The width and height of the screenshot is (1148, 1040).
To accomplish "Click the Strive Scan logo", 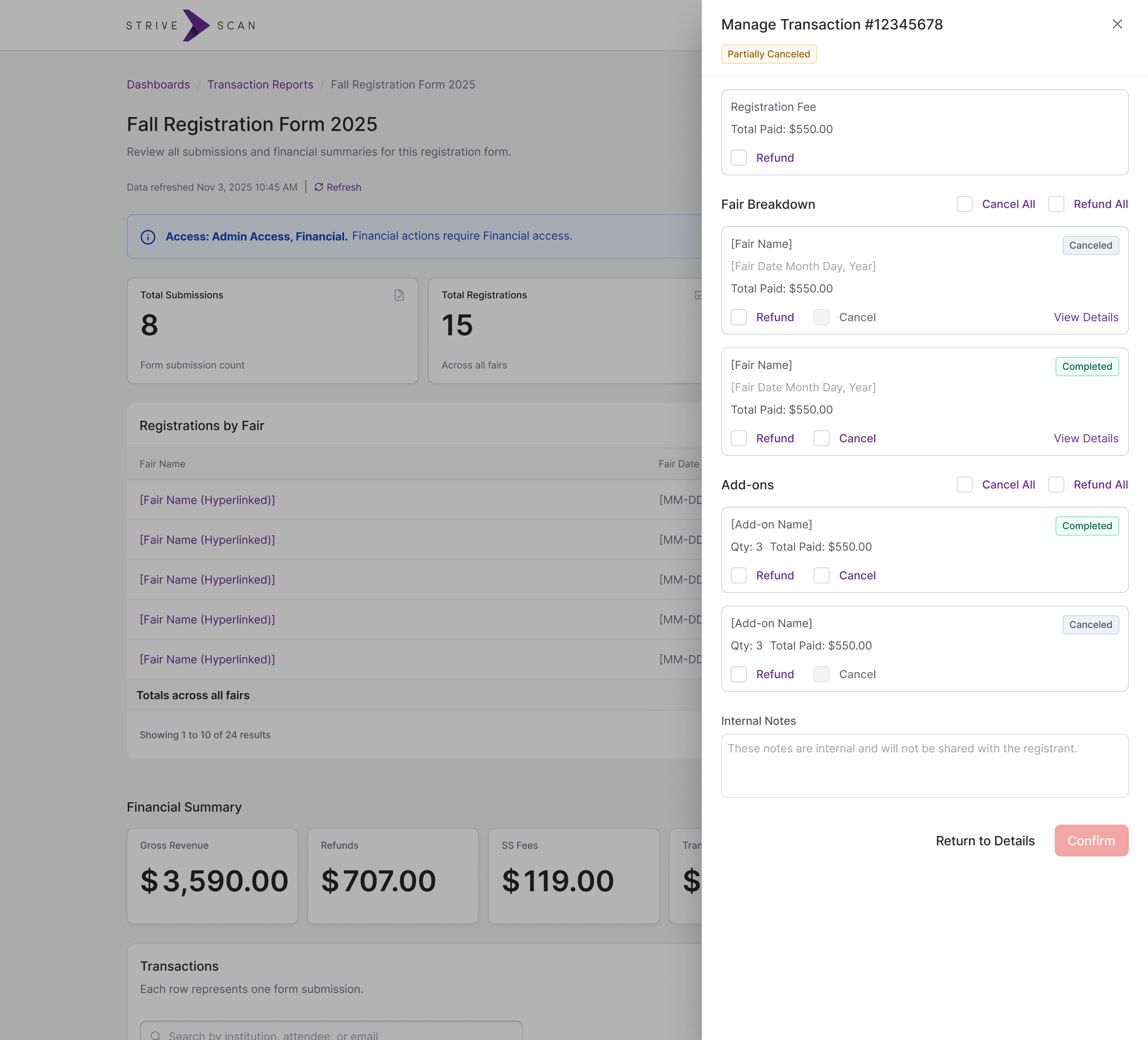I will [x=191, y=26].
